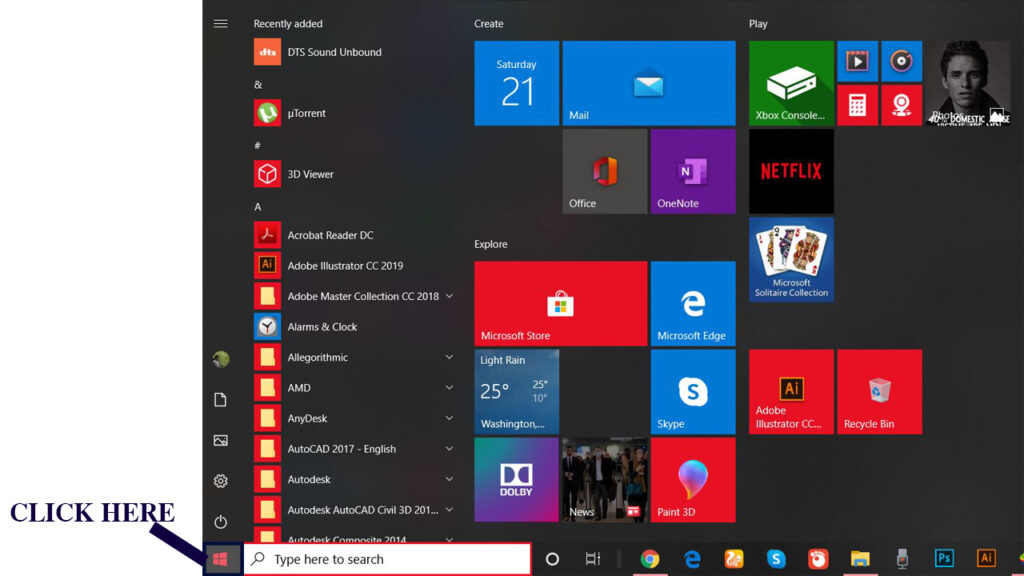This screenshot has height=576, width=1024.
Task: Open the Settings gear in the sidebar
Action: (220, 480)
